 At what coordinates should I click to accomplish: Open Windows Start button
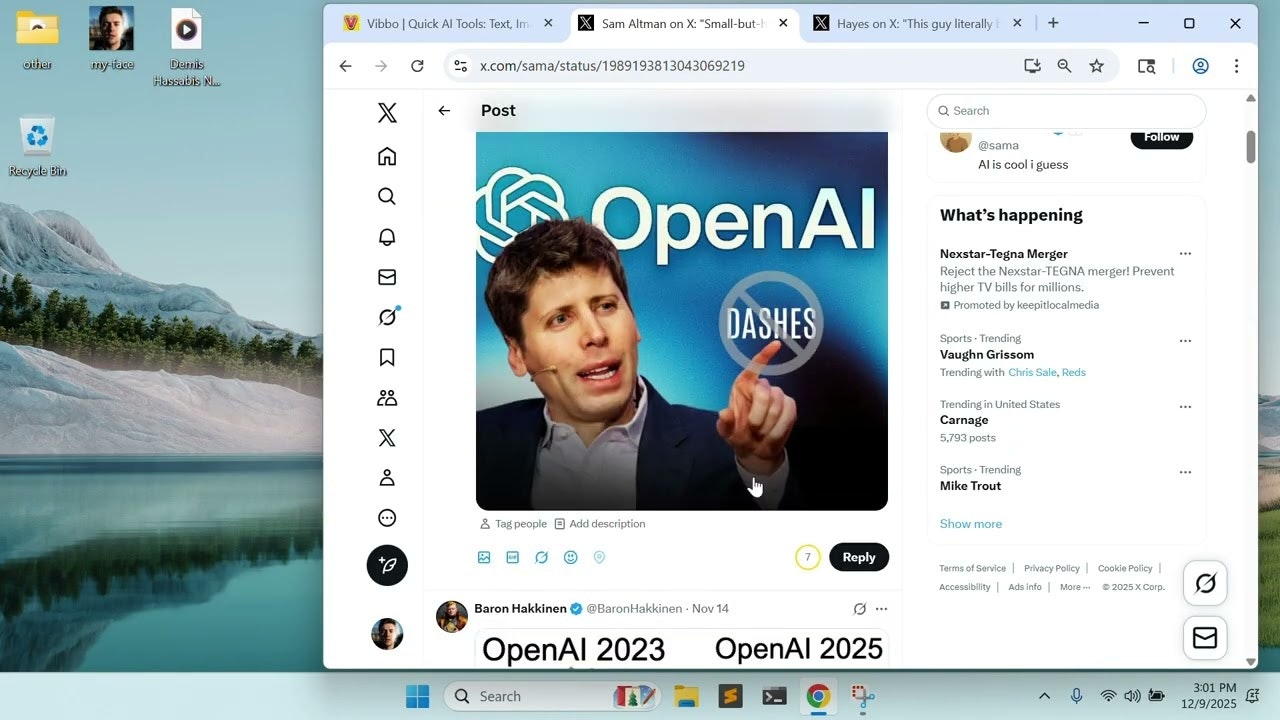coord(417,696)
